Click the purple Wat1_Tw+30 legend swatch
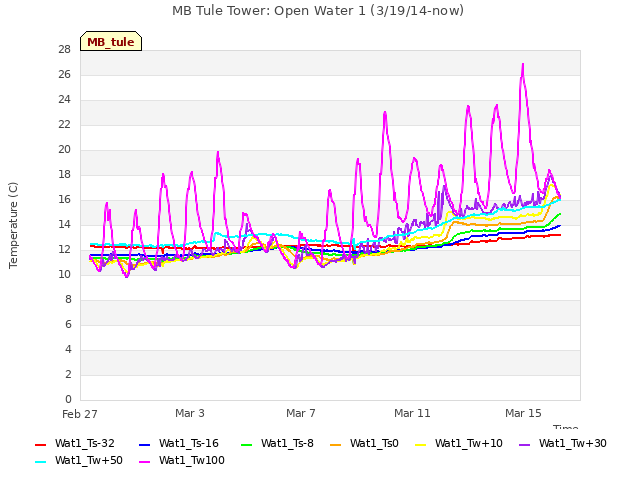 (x=524, y=445)
